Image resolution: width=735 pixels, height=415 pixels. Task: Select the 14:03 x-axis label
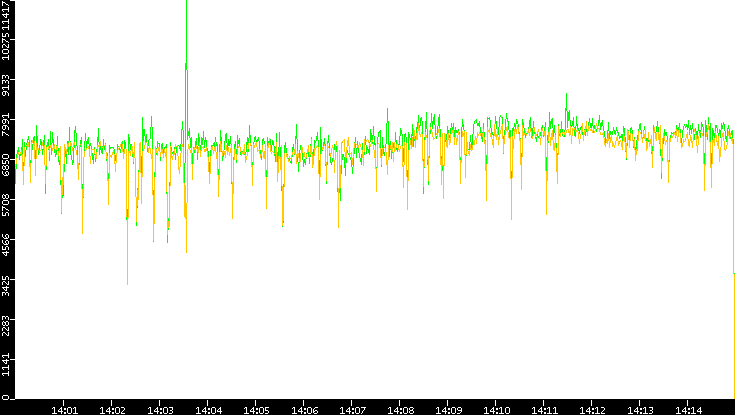[x=160, y=410]
